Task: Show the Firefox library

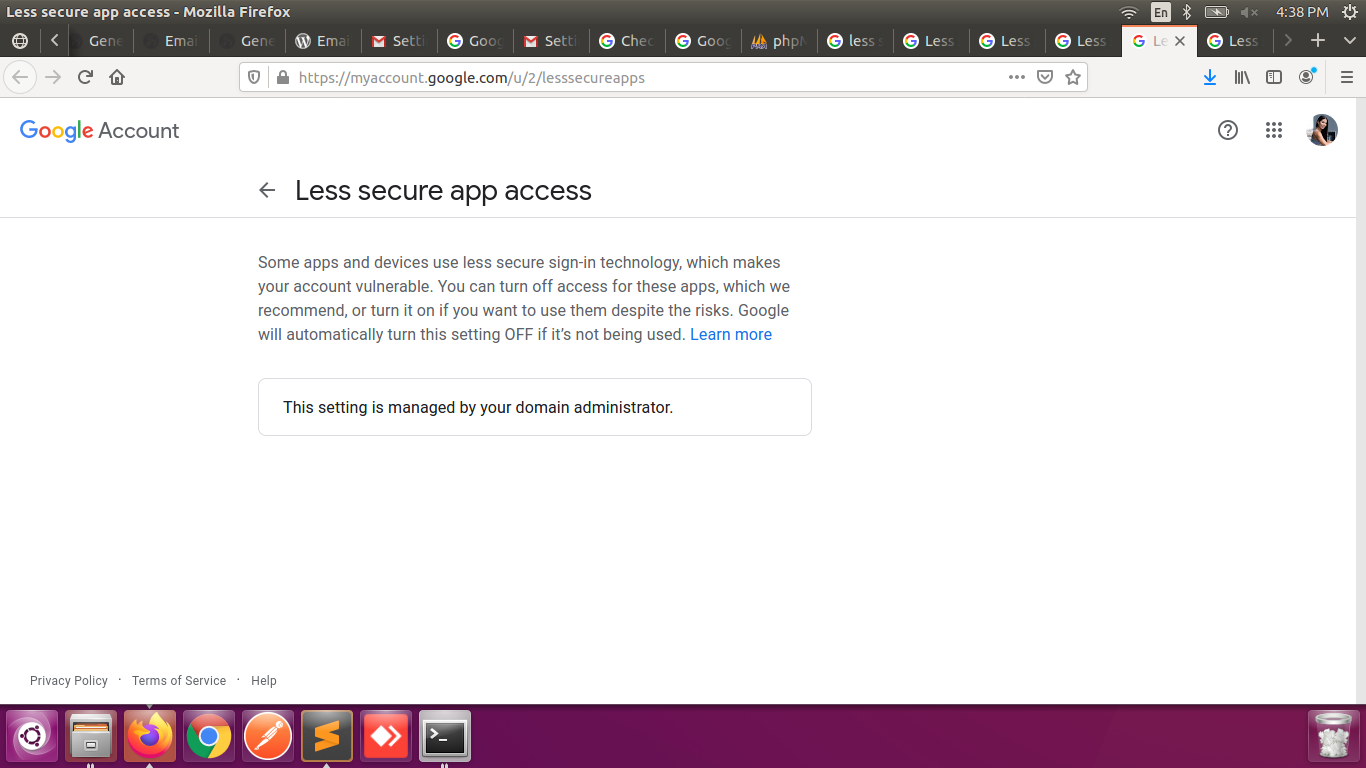Action: pyautogui.click(x=1242, y=77)
